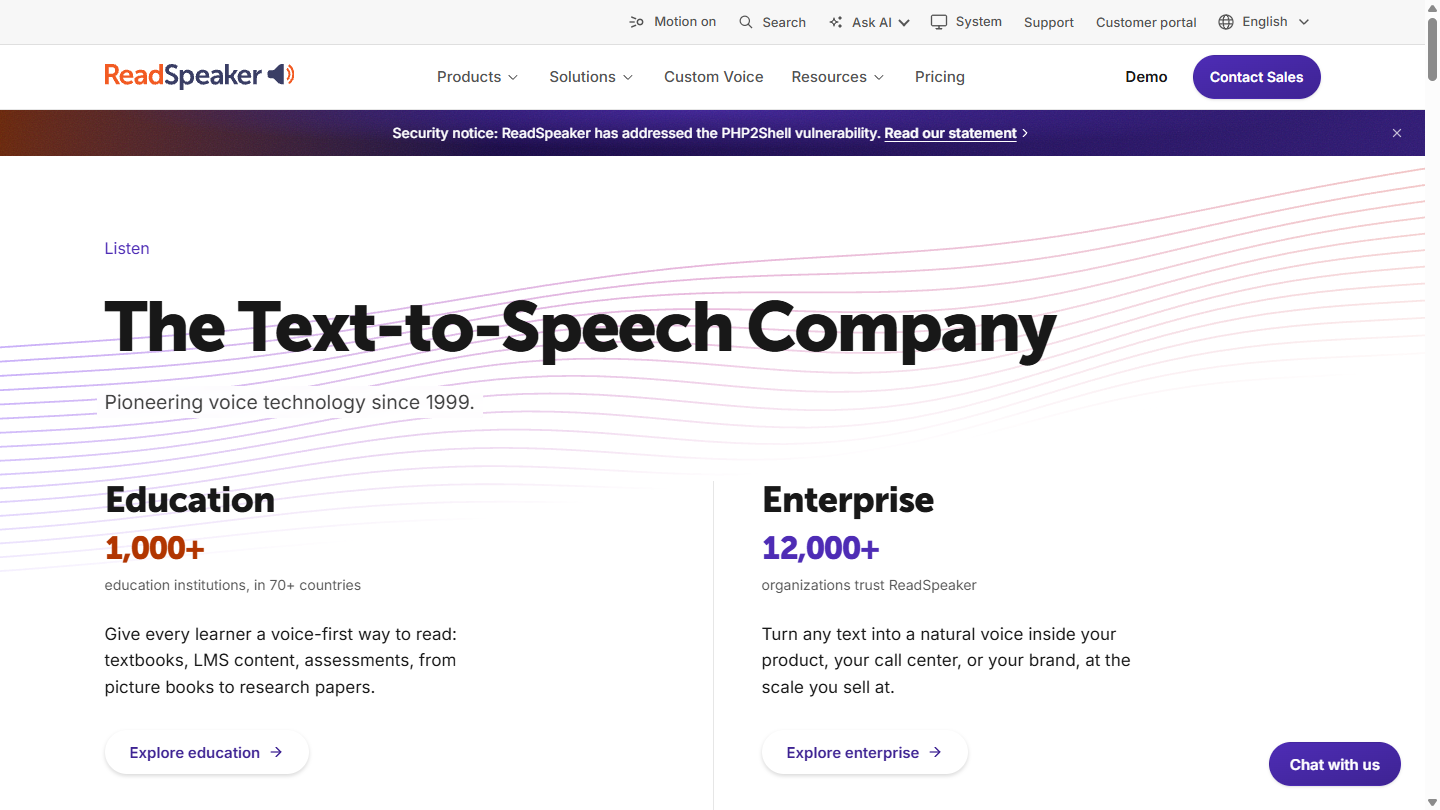Dismiss the security notice banner
Screen dimensions: 1440x810
click(x=1397, y=133)
